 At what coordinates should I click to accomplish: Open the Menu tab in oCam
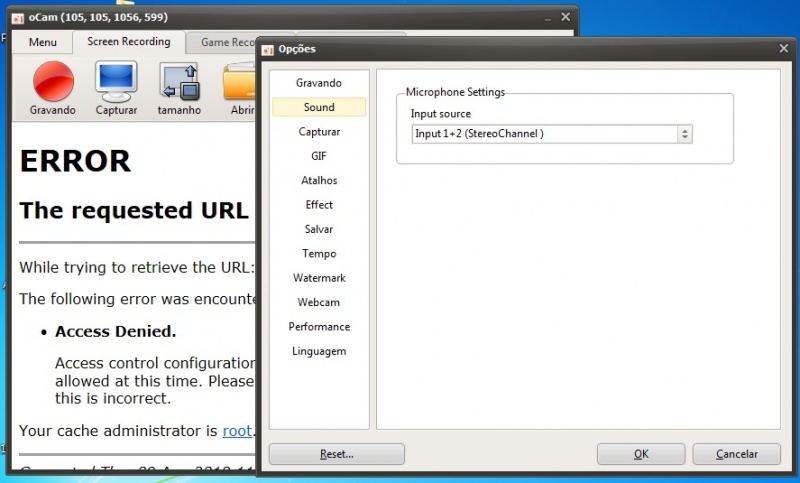[43, 43]
